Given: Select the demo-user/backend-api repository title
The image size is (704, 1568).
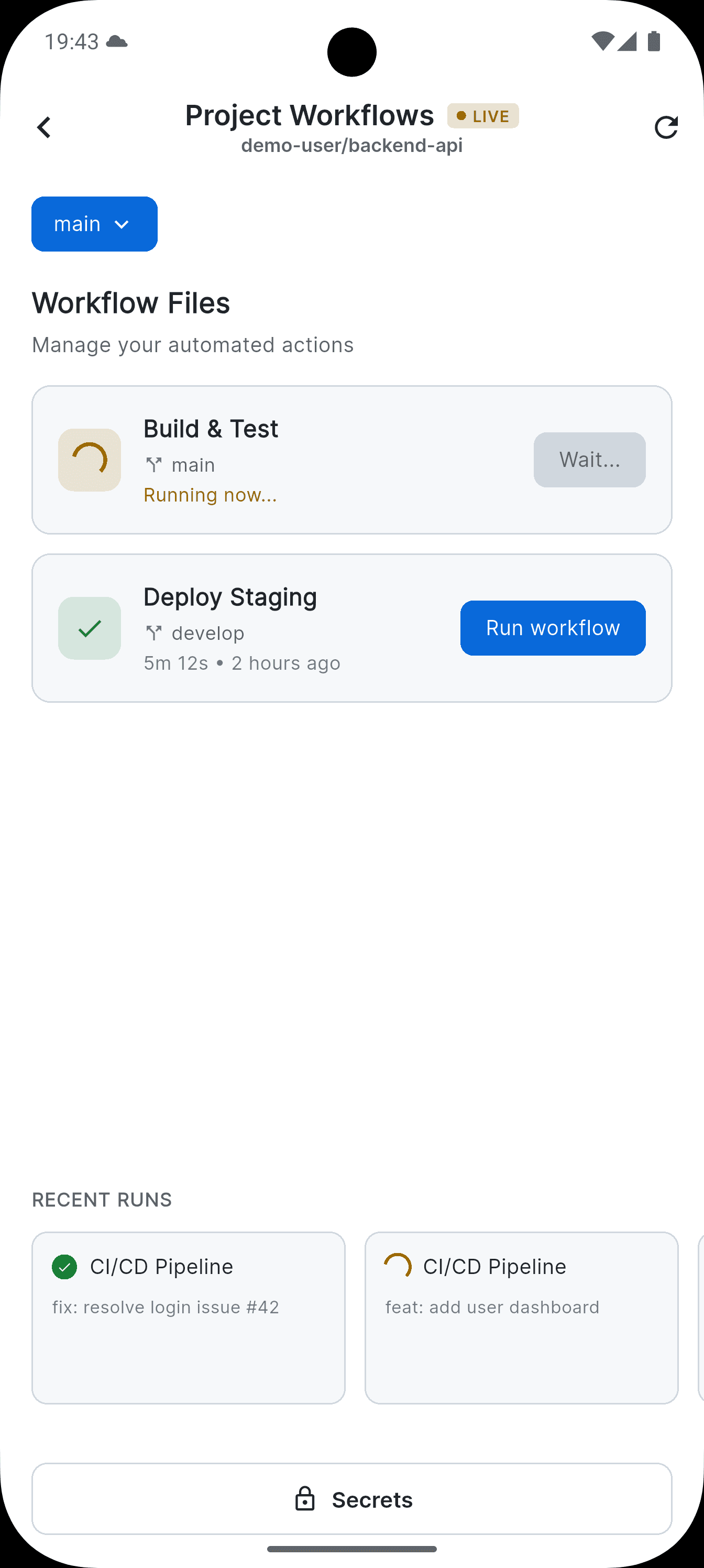Looking at the screenshot, I should click(351, 146).
